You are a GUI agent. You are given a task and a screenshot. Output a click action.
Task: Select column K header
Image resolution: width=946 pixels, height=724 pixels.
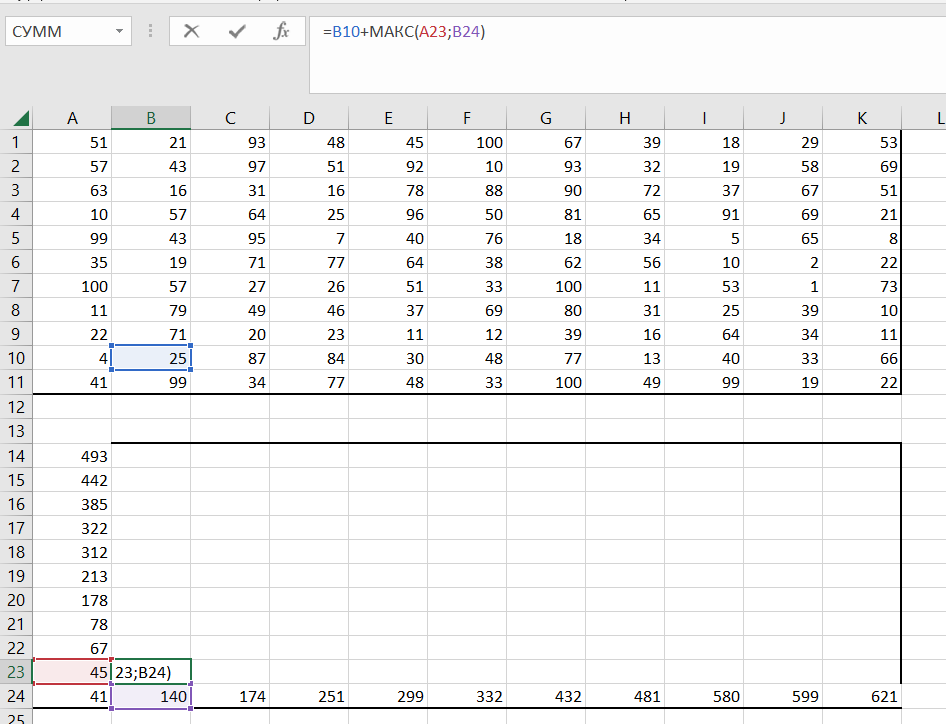pyautogui.click(x=862, y=118)
